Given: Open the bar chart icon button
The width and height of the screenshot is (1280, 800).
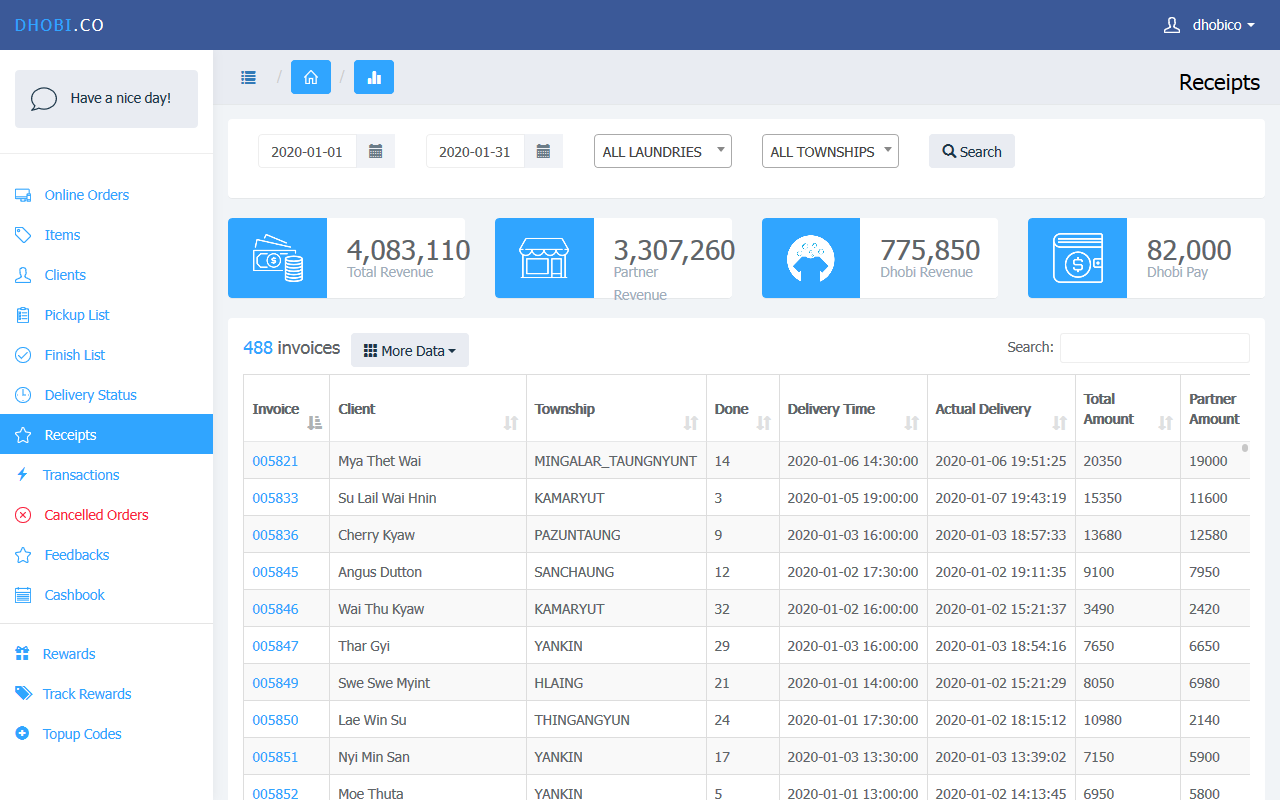Looking at the screenshot, I should (374, 77).
